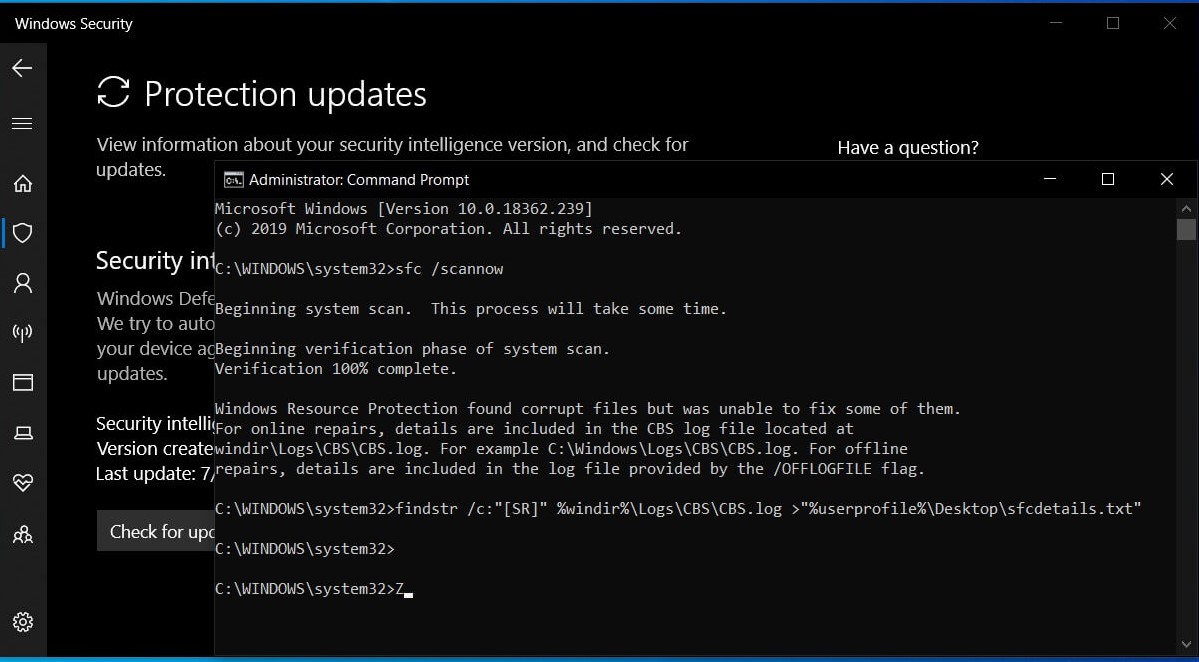Click the Command Prompt title bar icon

click(233, 180)
